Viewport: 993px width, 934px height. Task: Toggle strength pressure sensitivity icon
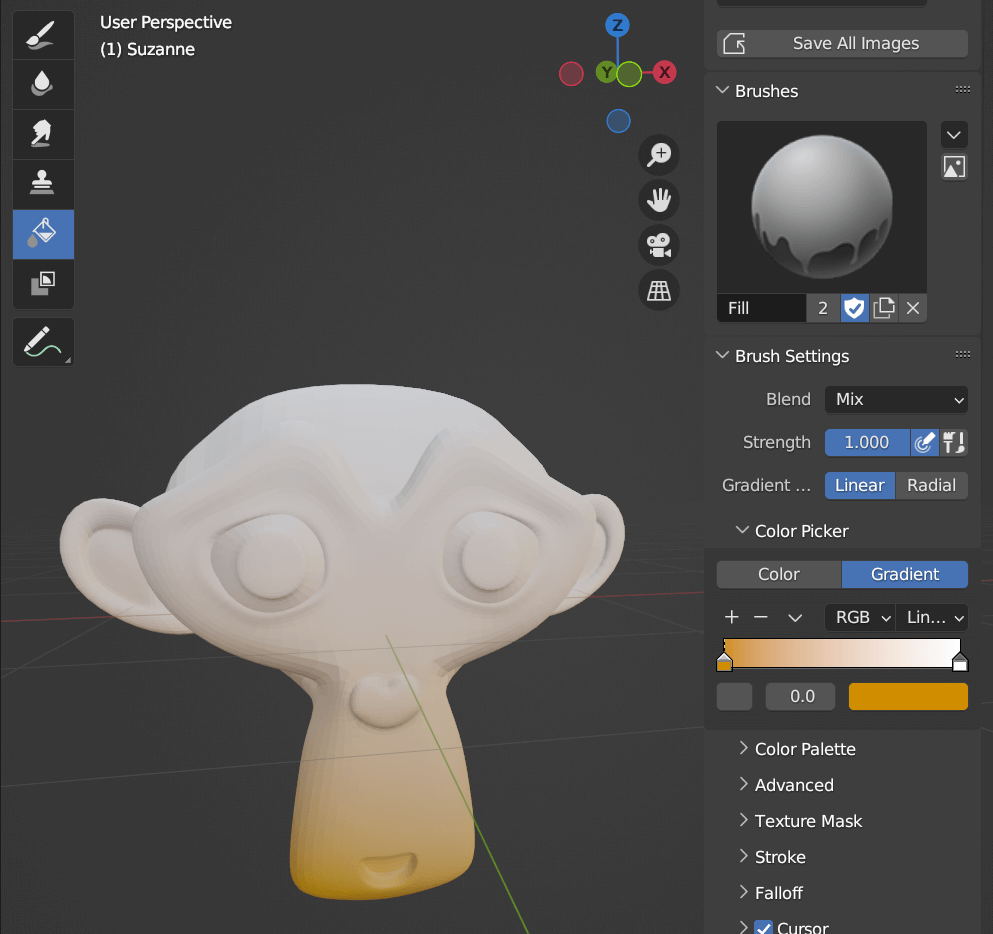coord(924,443)
